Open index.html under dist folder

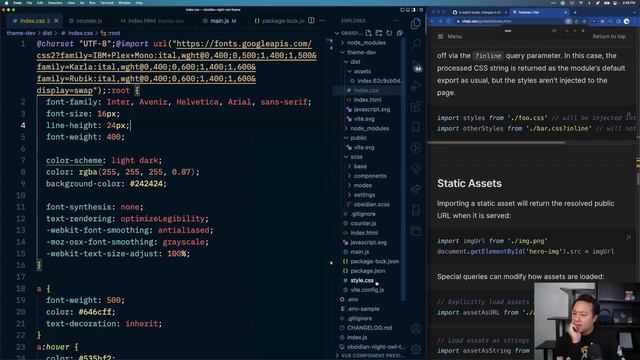367,100
